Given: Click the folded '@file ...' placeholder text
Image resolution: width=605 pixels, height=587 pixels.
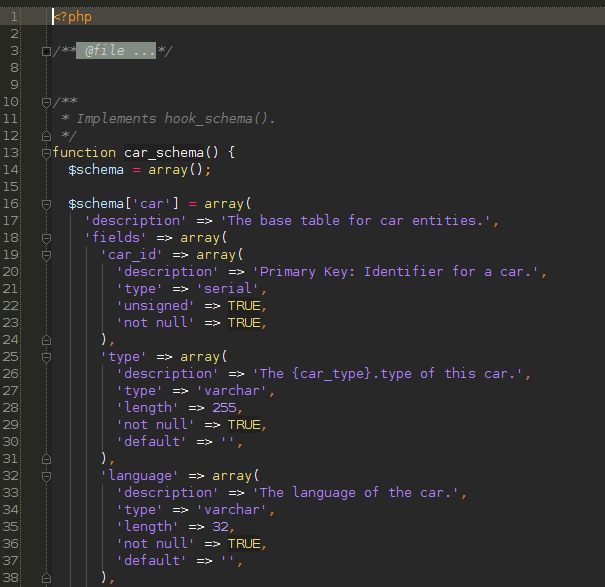Looking at the screenshot, I should coord(116,51).
